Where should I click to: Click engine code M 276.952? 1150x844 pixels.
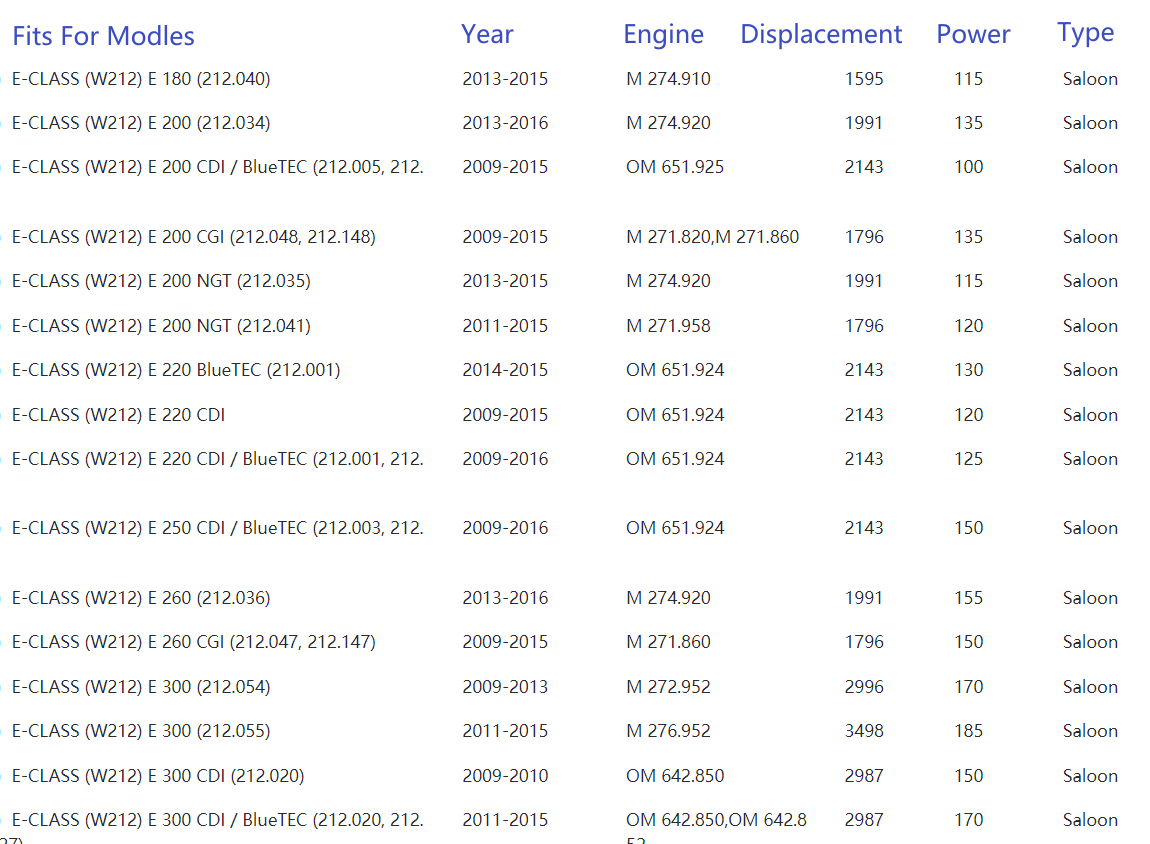click(668, 731)
